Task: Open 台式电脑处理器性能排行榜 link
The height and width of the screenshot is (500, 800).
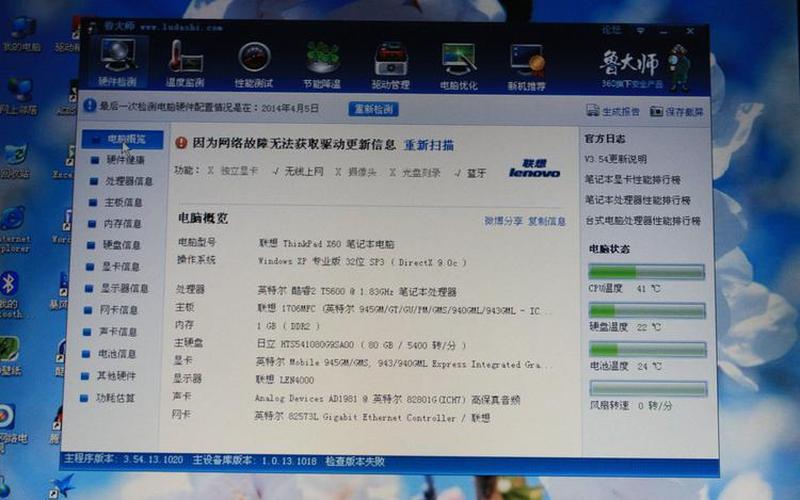Action: (x=643, y=221)
